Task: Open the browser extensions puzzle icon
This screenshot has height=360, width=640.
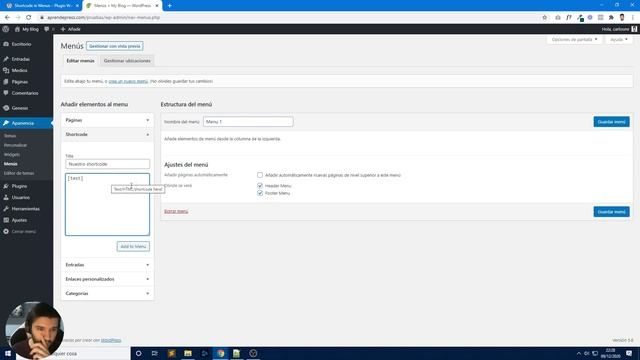Action: coord(611,18)
